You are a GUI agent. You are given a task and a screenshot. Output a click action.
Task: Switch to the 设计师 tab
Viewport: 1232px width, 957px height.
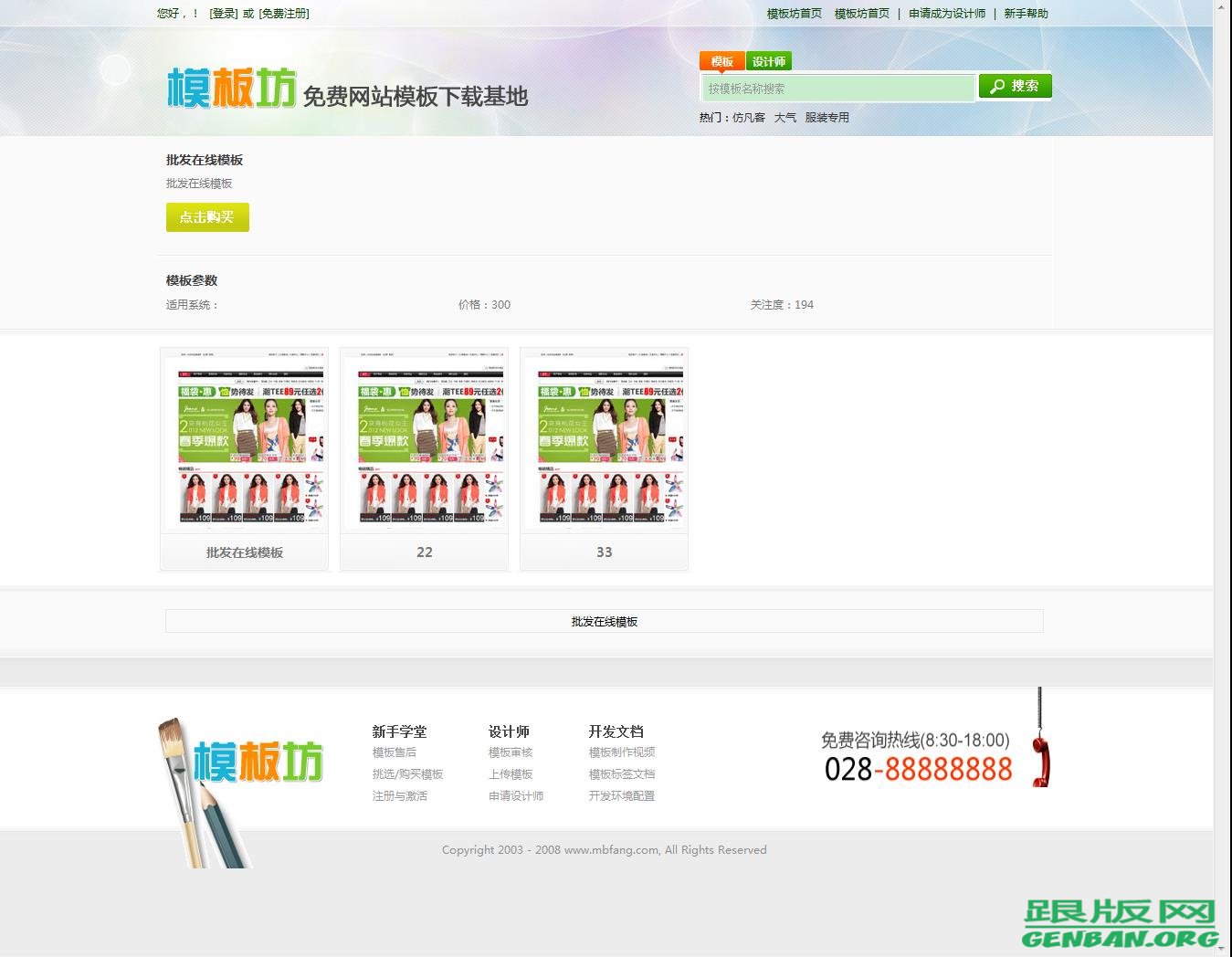click(769, 61)
